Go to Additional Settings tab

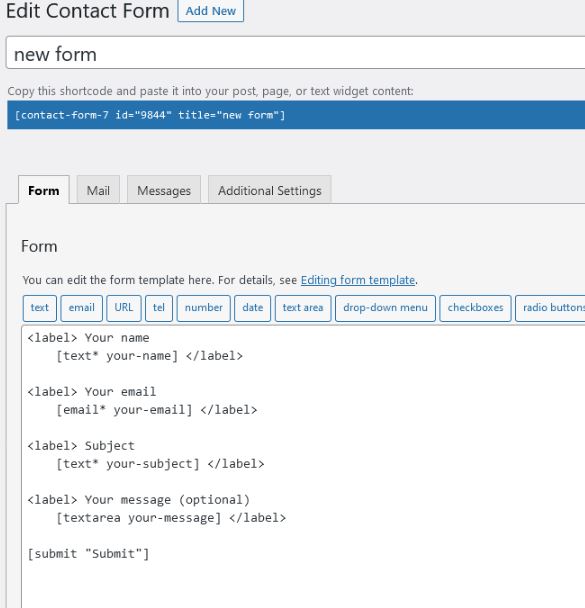[x=269, y=190]
